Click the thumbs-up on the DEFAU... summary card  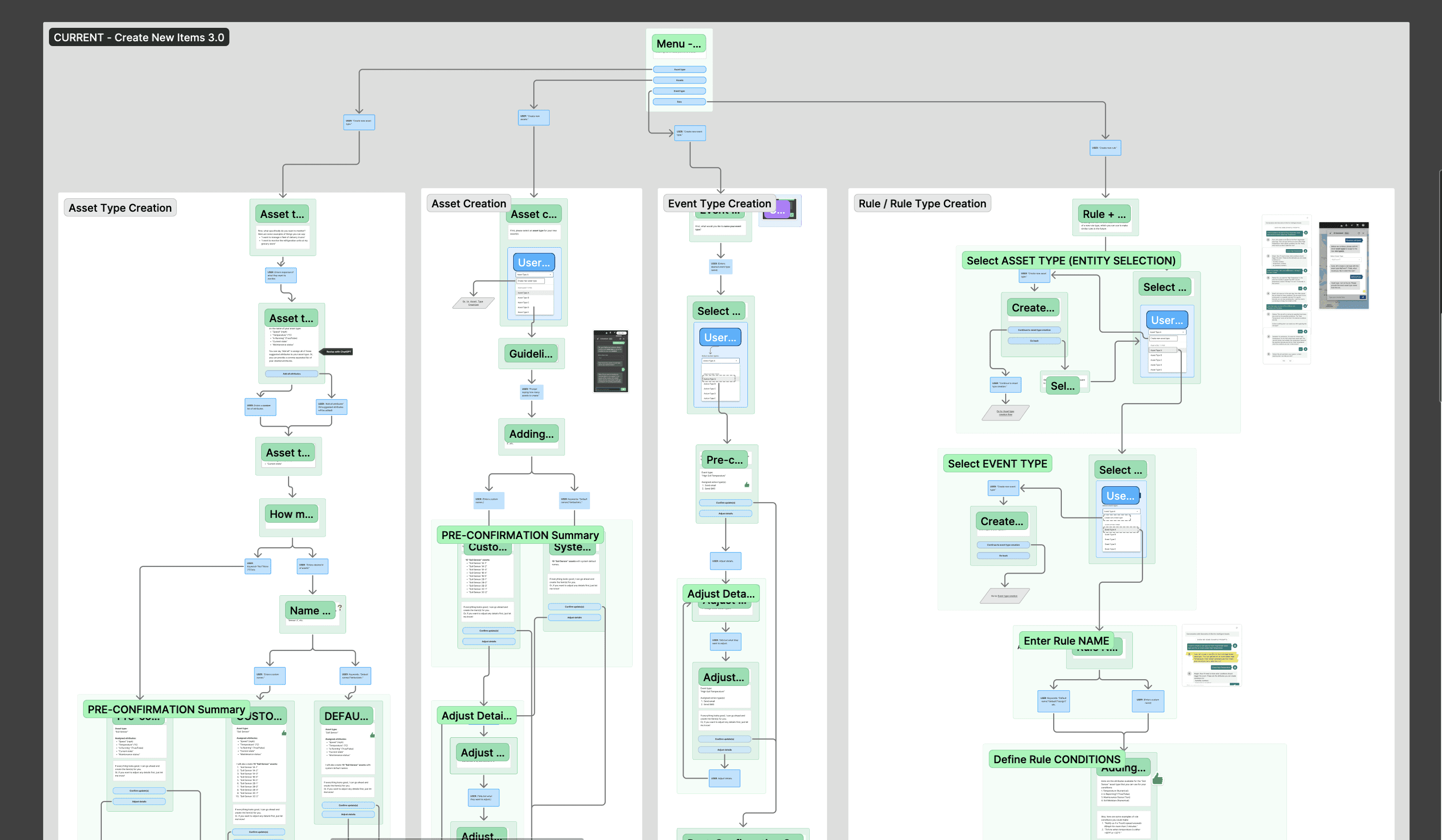[373, 735]
